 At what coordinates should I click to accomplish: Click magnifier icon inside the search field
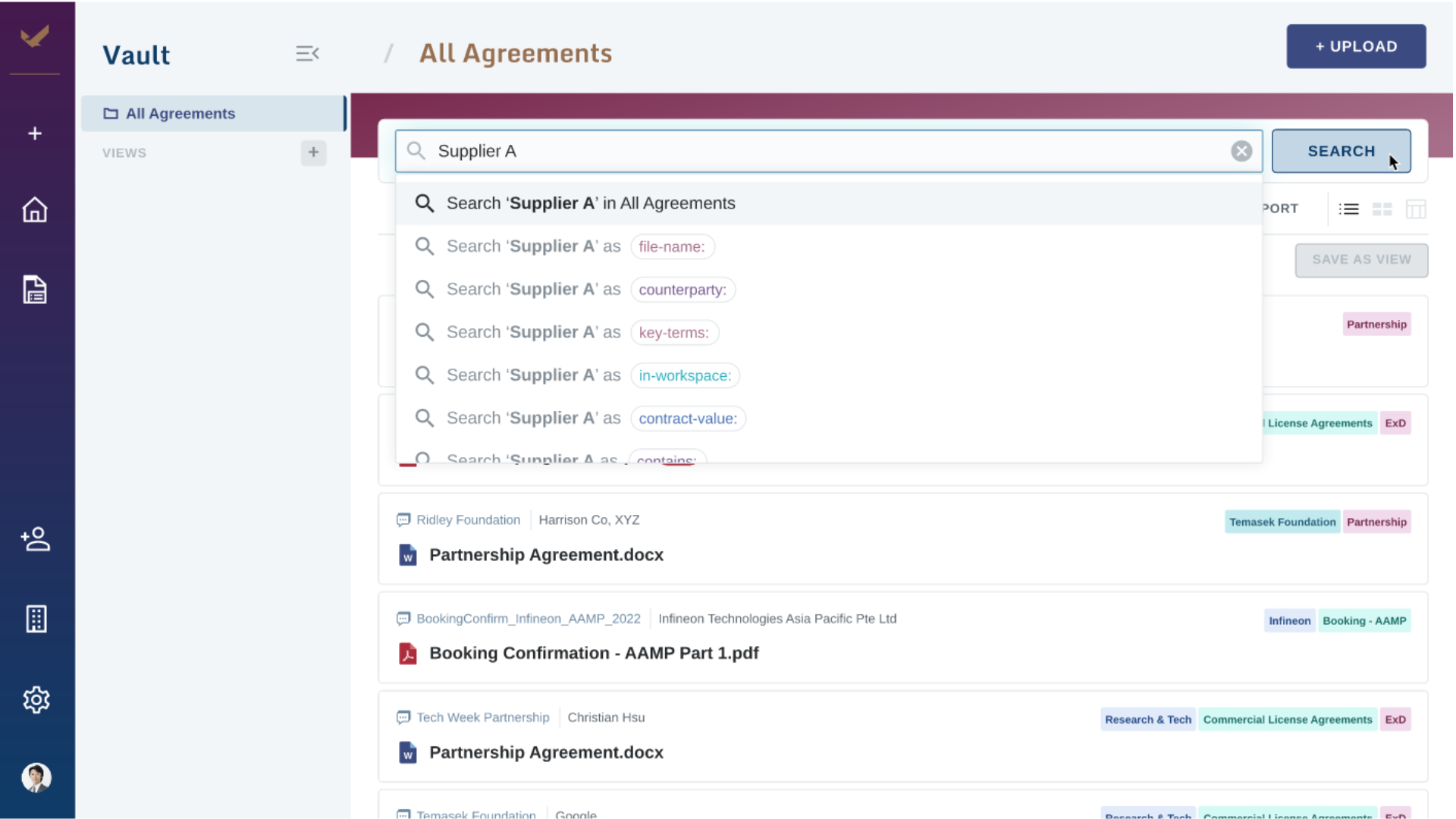pos(416,150)
